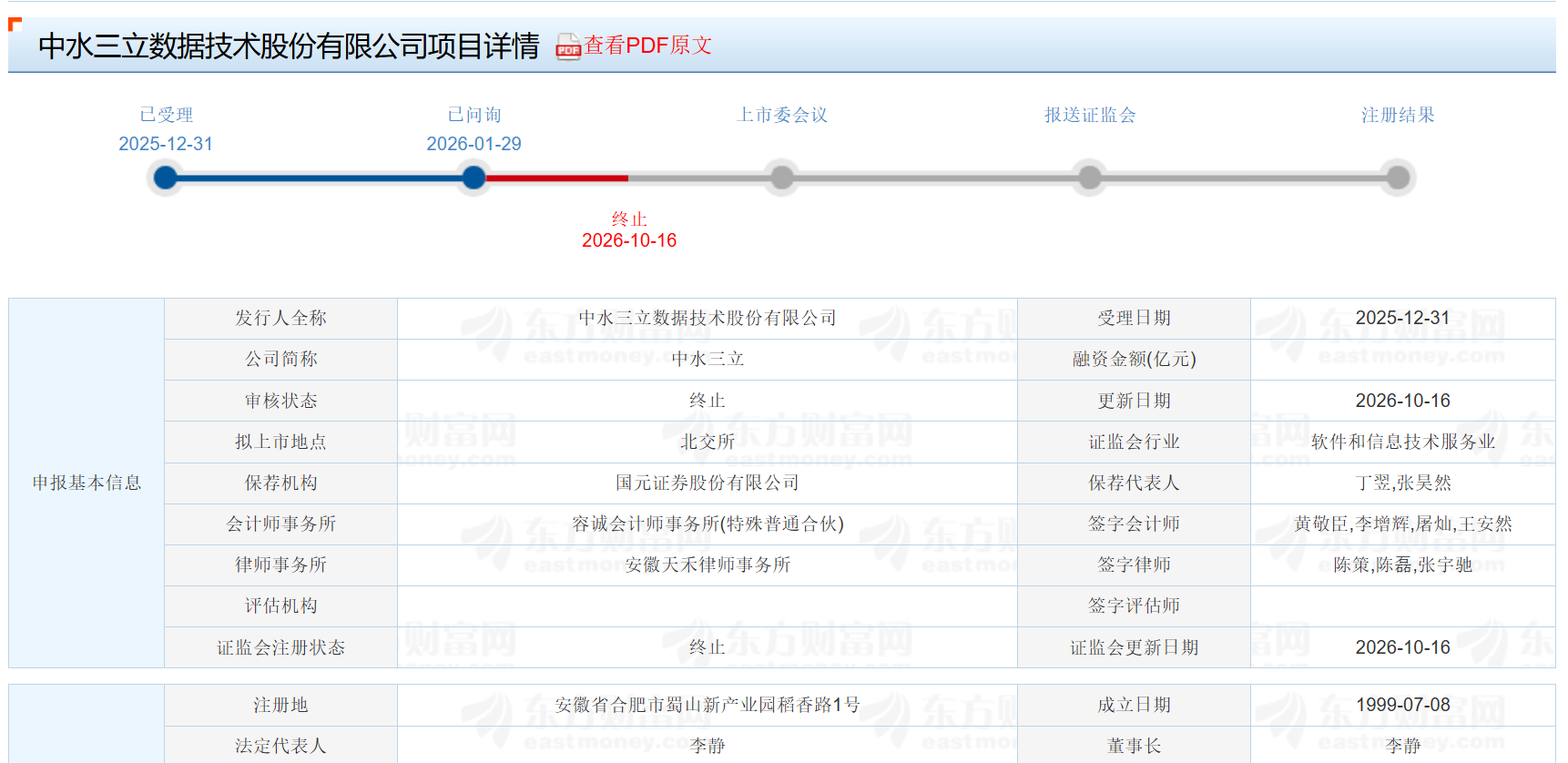This screenshot has height=763, width=1568.
Task: Click the 黄敬臣,李增辉,屠灿,王安然 accountants cell
Action: point(1402,524)
